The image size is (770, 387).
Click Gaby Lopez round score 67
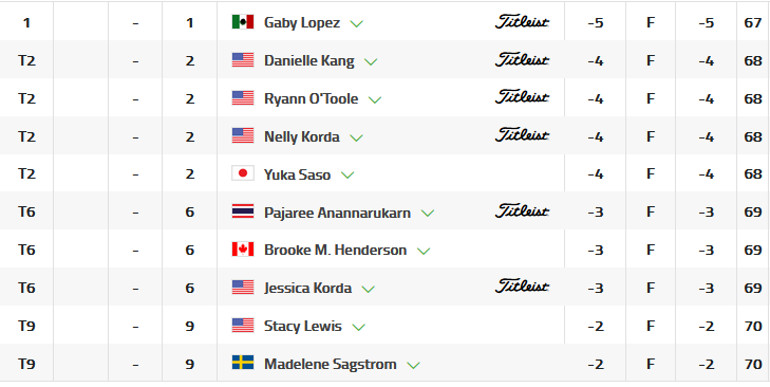tap(752, 23)
